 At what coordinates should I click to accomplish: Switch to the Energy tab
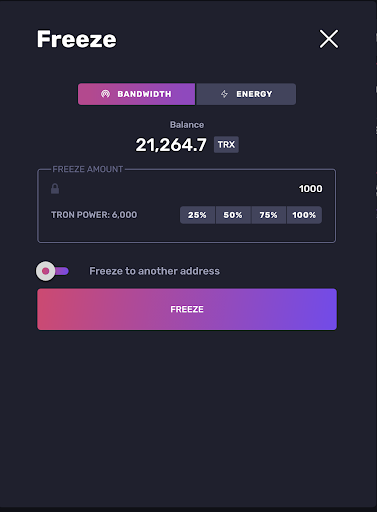(x=246, y=94)
